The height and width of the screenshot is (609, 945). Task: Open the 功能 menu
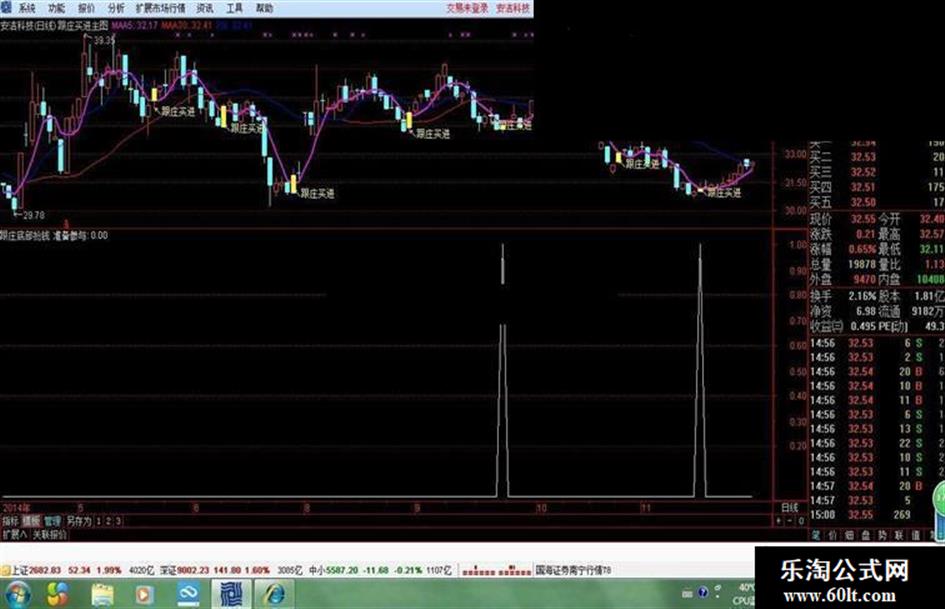point(57,8)
